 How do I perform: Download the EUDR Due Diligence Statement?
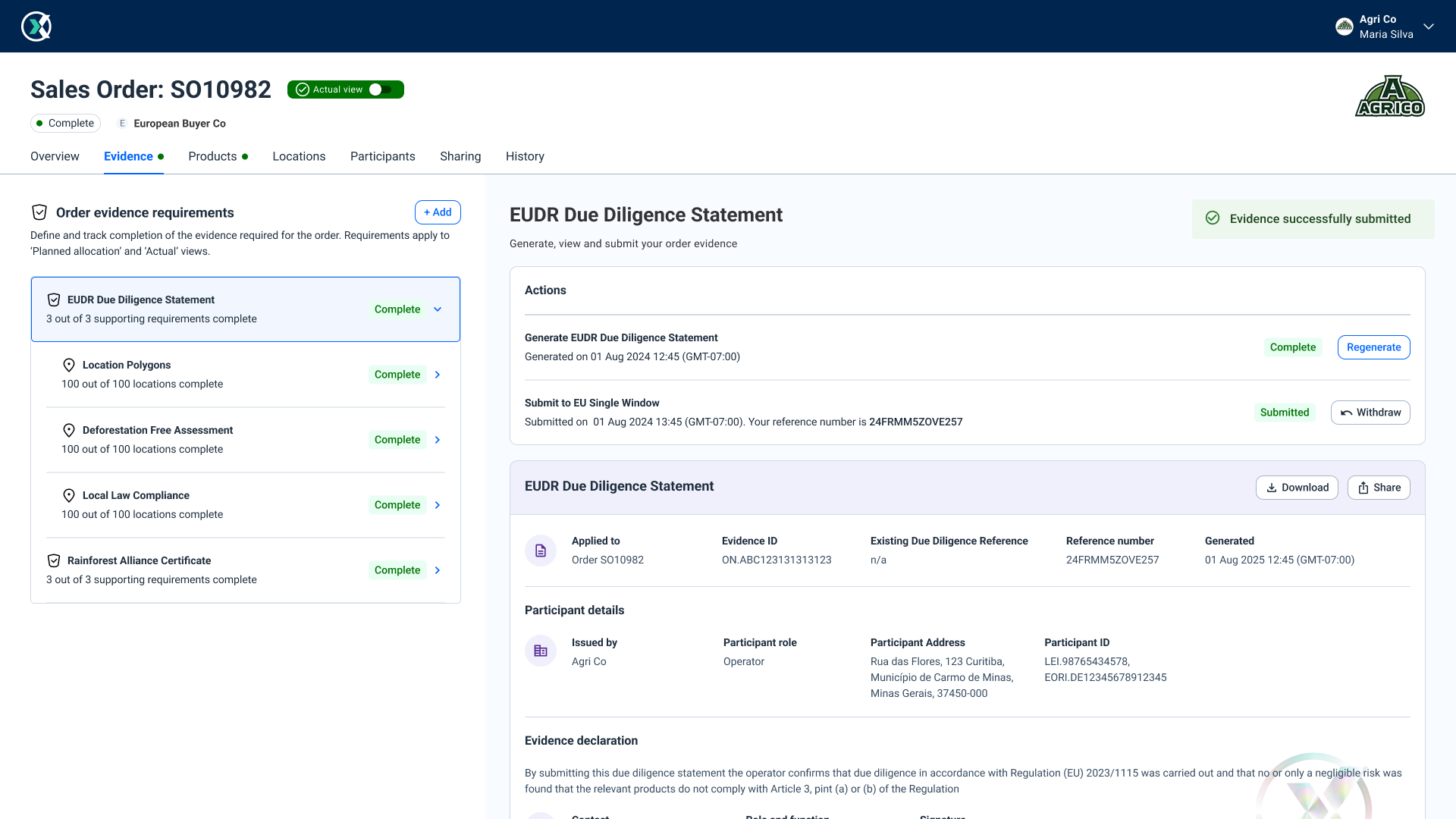click(1297, 488)
